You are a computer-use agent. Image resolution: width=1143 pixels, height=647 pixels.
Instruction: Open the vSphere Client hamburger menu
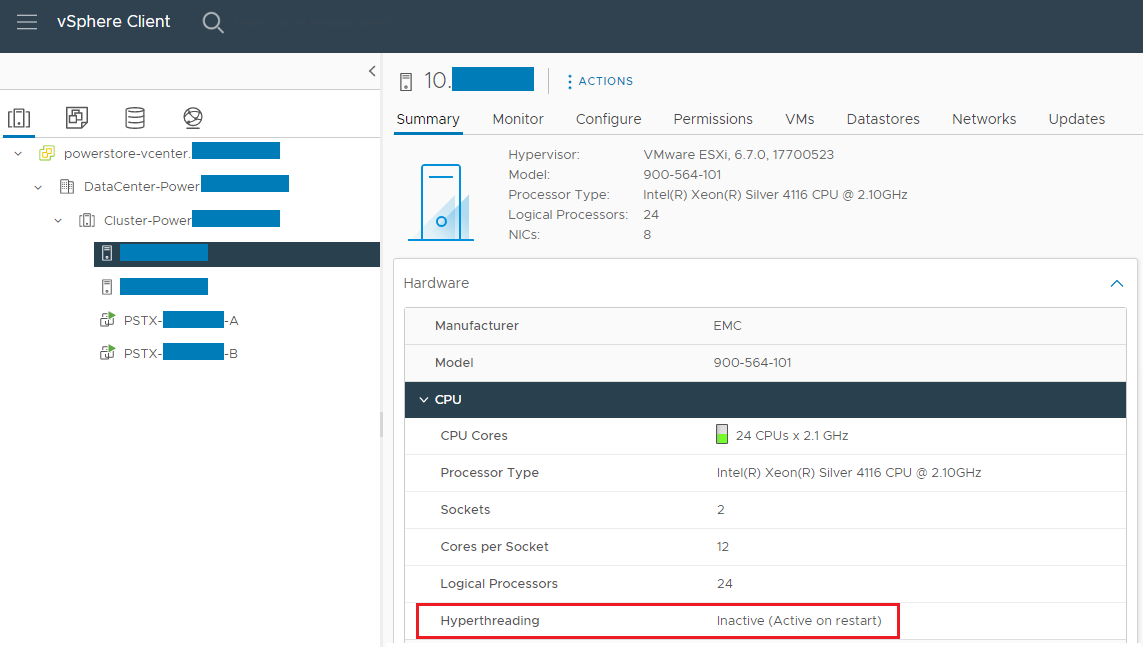pyautogui.click(x=27, y=22)
